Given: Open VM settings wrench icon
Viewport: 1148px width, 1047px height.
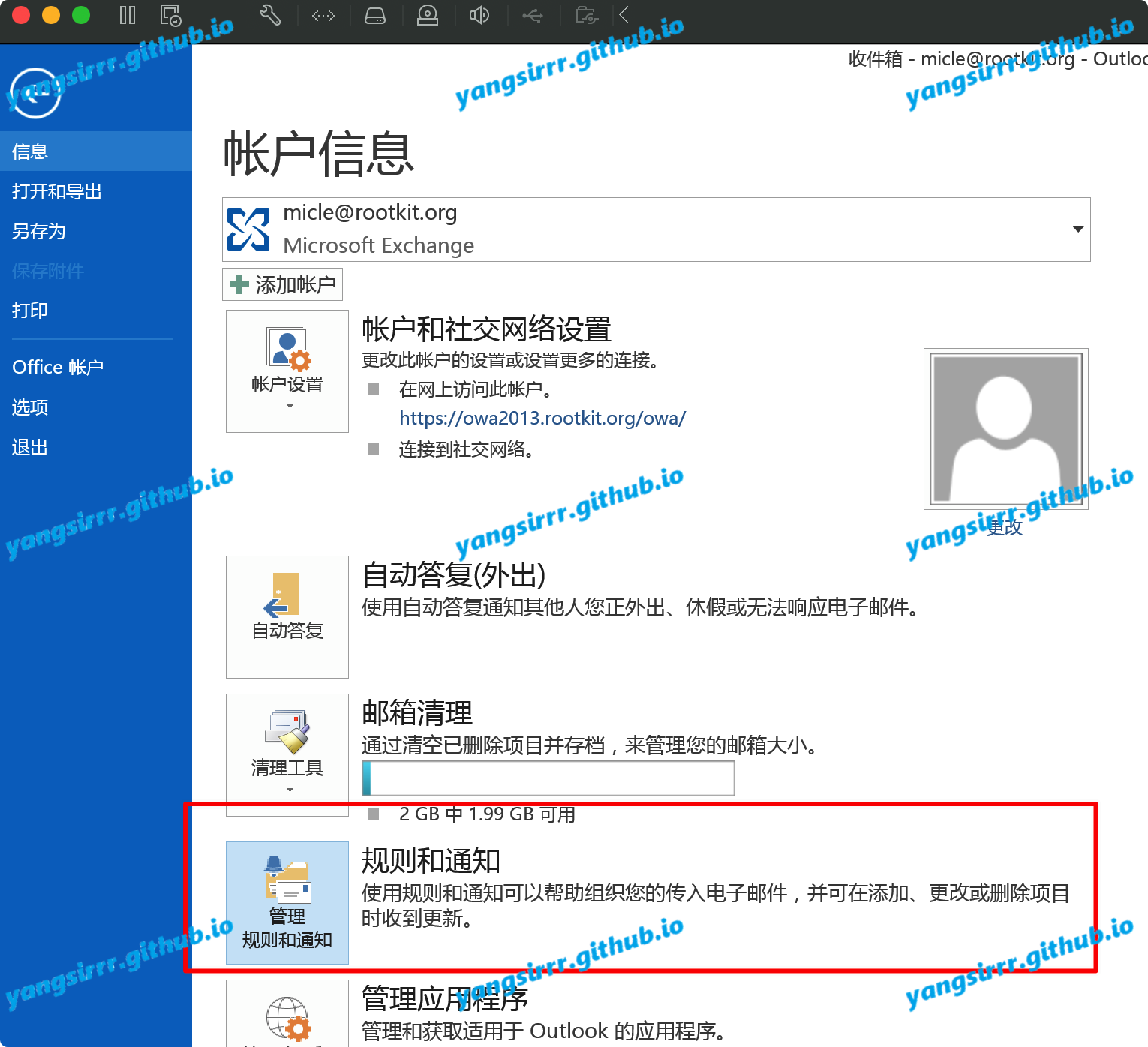Looking at the screenshot, I should click(x=269, y=15).
